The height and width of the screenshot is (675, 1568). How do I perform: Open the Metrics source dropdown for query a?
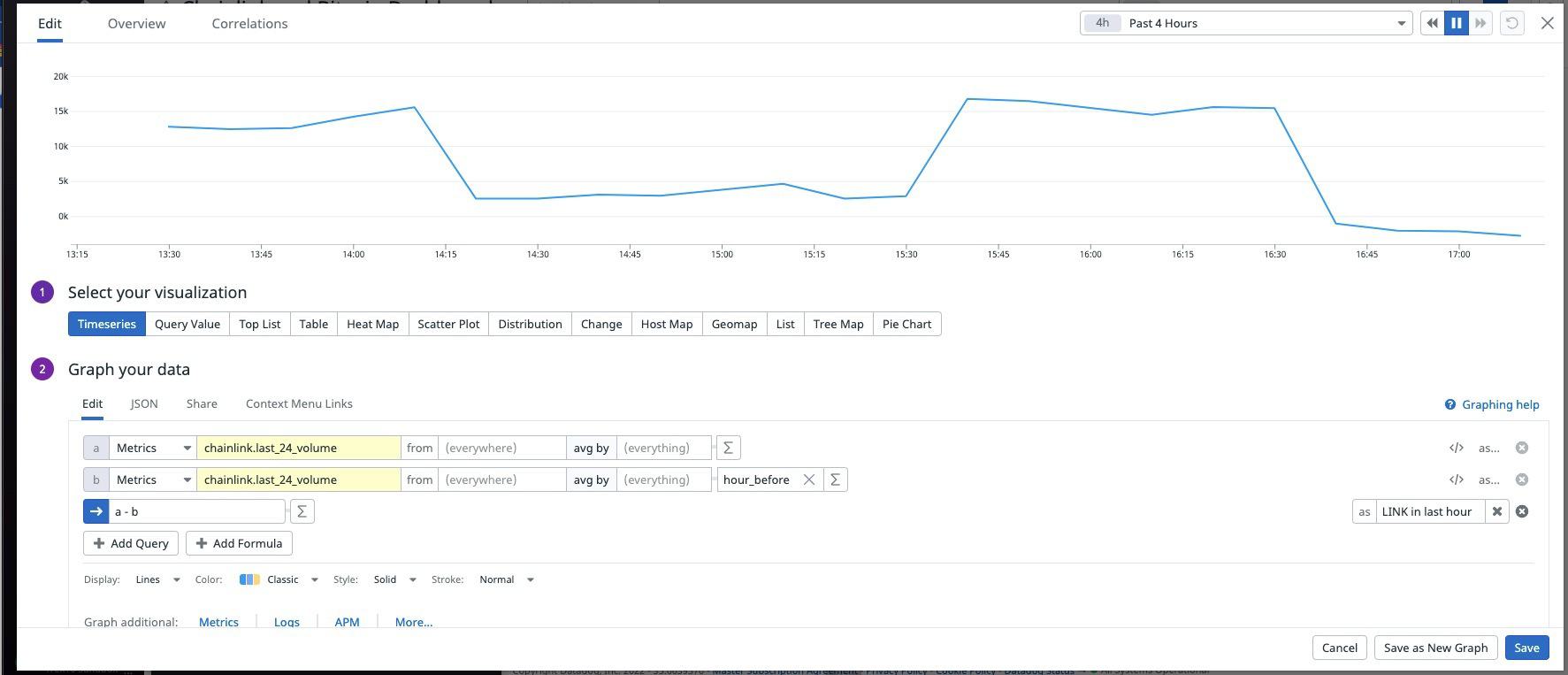(x=153, y=448)
